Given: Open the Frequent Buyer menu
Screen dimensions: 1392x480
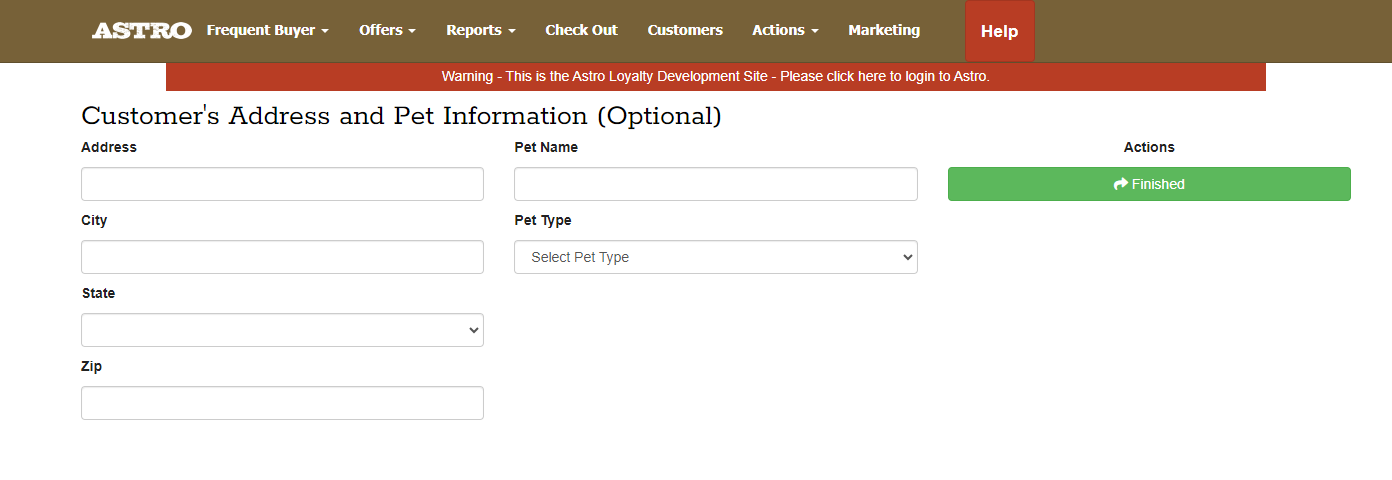Looking at the screenshot, I should pos(267,30).
